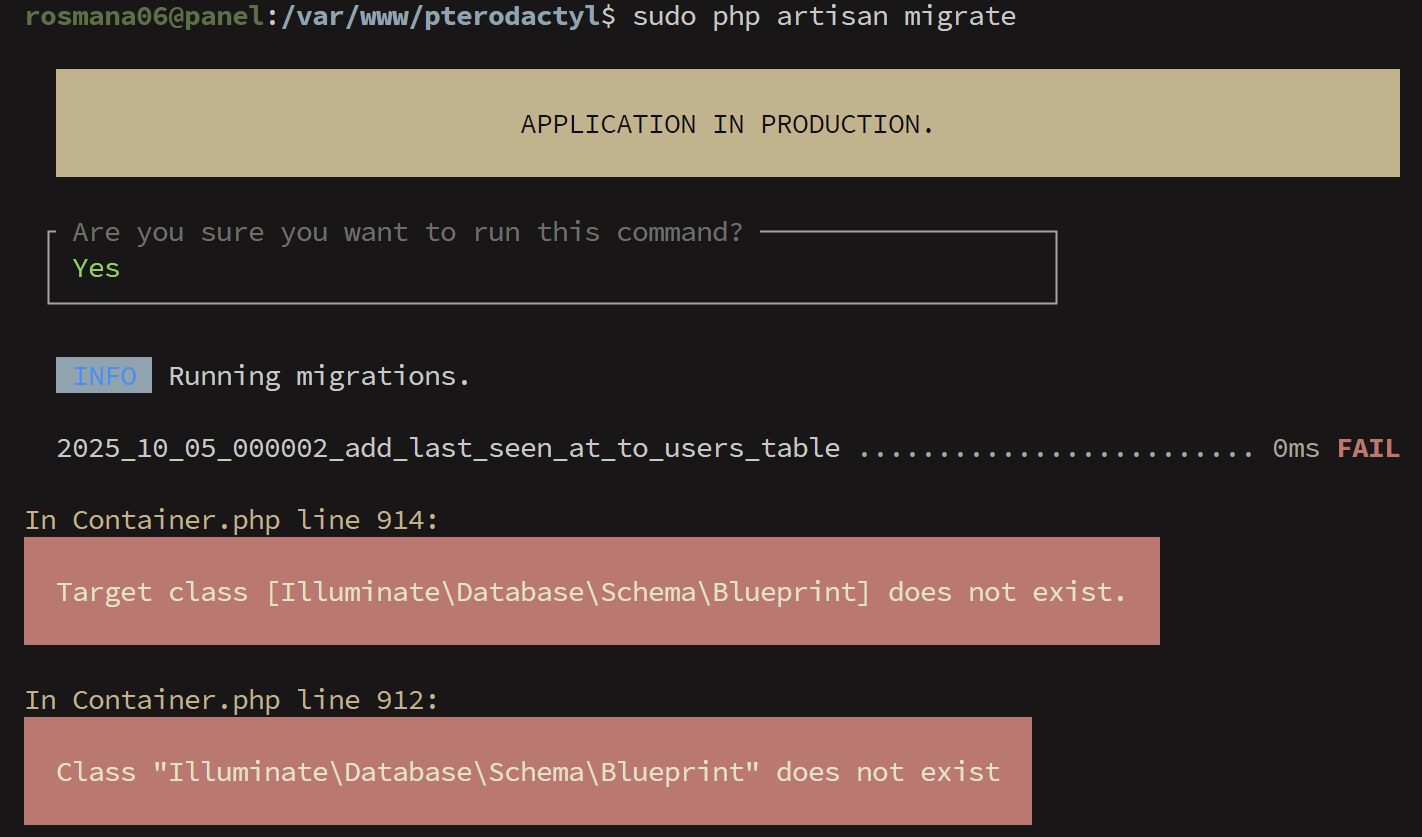
Task: Click the $ prompt symbol
Action: pyautogui.click(x=609, y=16)
